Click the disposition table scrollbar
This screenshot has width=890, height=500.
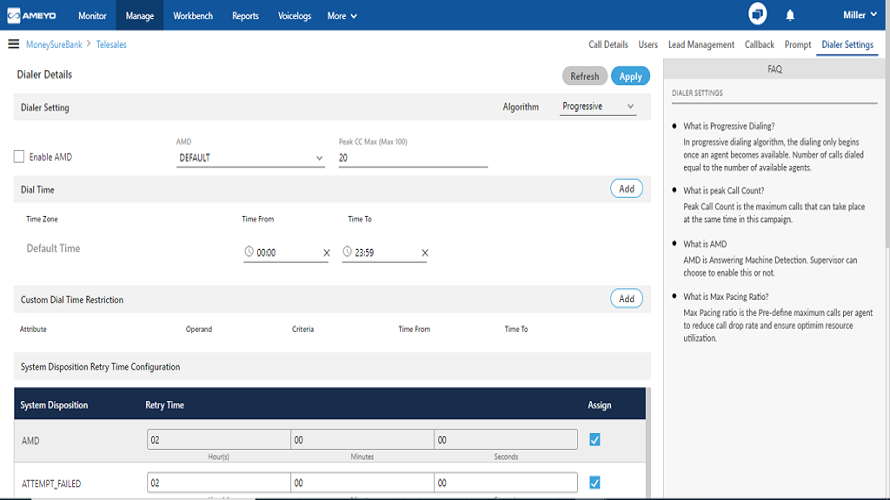(649, 443)
